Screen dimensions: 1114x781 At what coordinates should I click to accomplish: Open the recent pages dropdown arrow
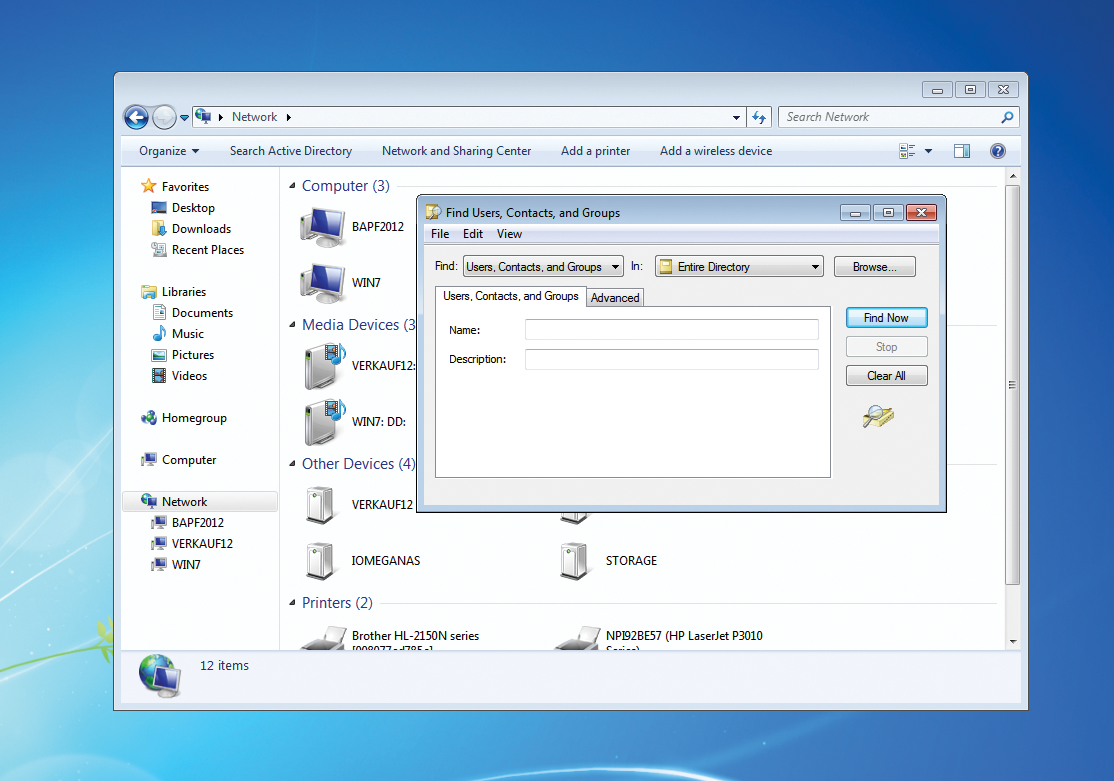pyautogui.click(x=184, y=118)
